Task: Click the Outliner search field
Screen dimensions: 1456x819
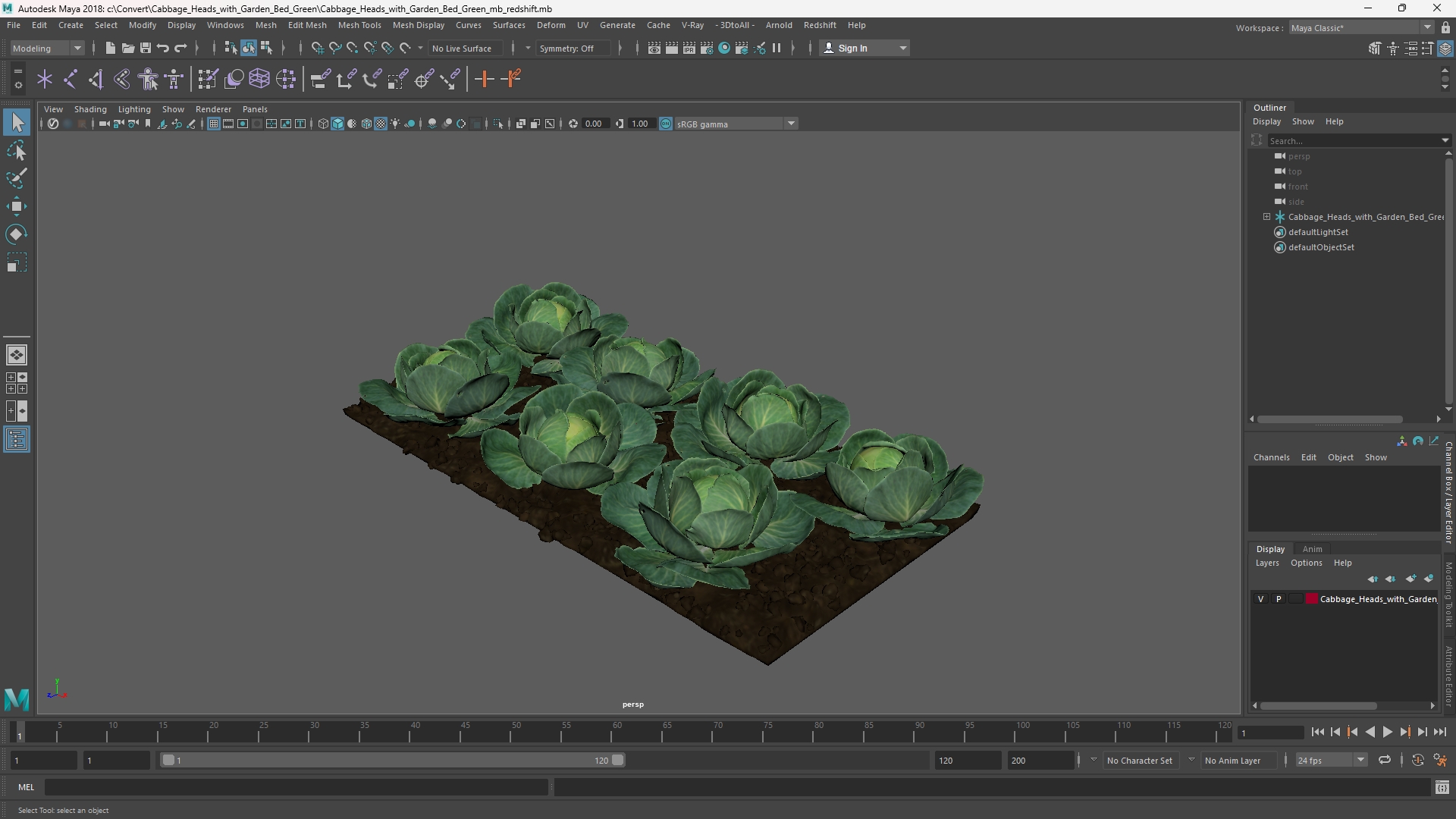Action: point(1354,140)
